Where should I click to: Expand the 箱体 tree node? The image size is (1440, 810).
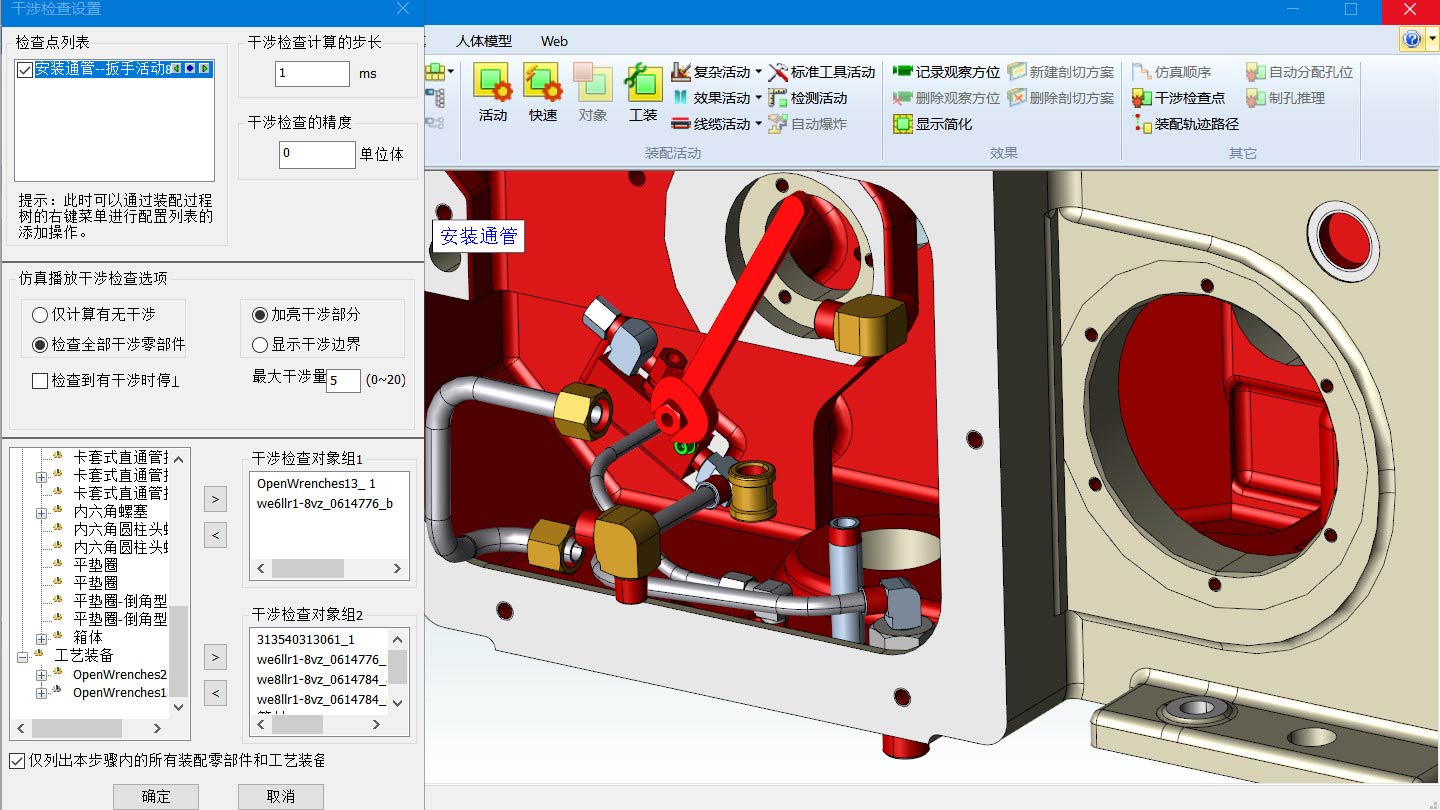coord(42,638)
